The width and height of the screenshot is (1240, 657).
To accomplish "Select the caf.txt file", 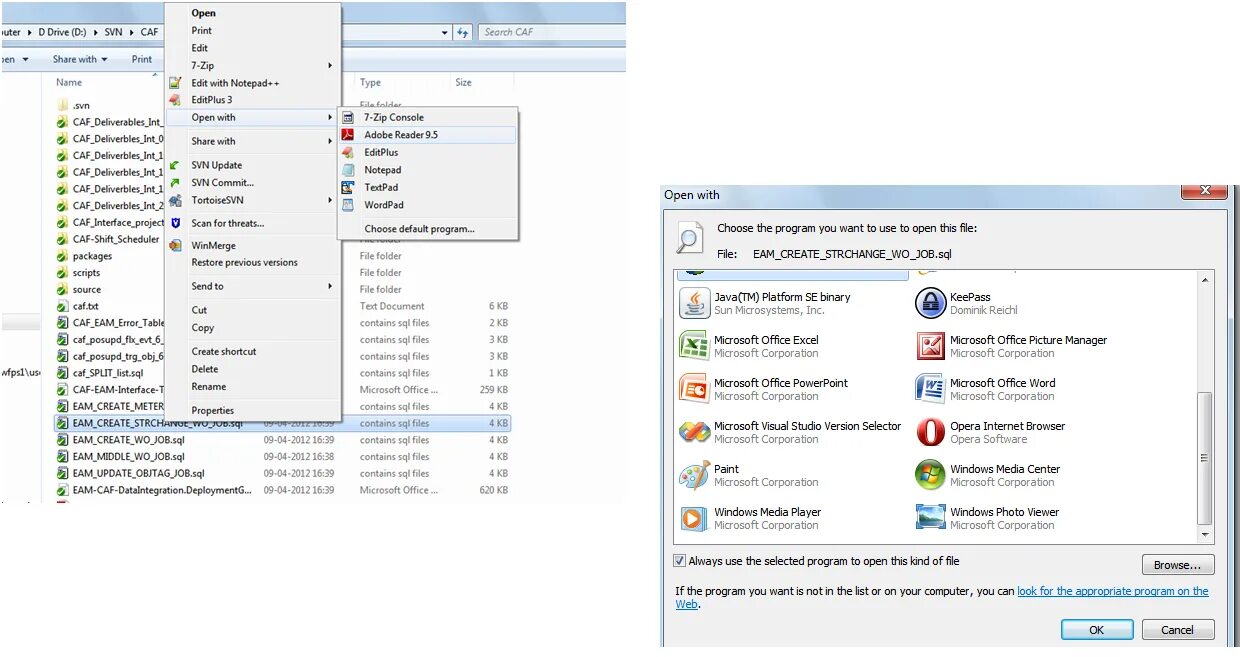I will pyautogui.click(x=85, y=307).
